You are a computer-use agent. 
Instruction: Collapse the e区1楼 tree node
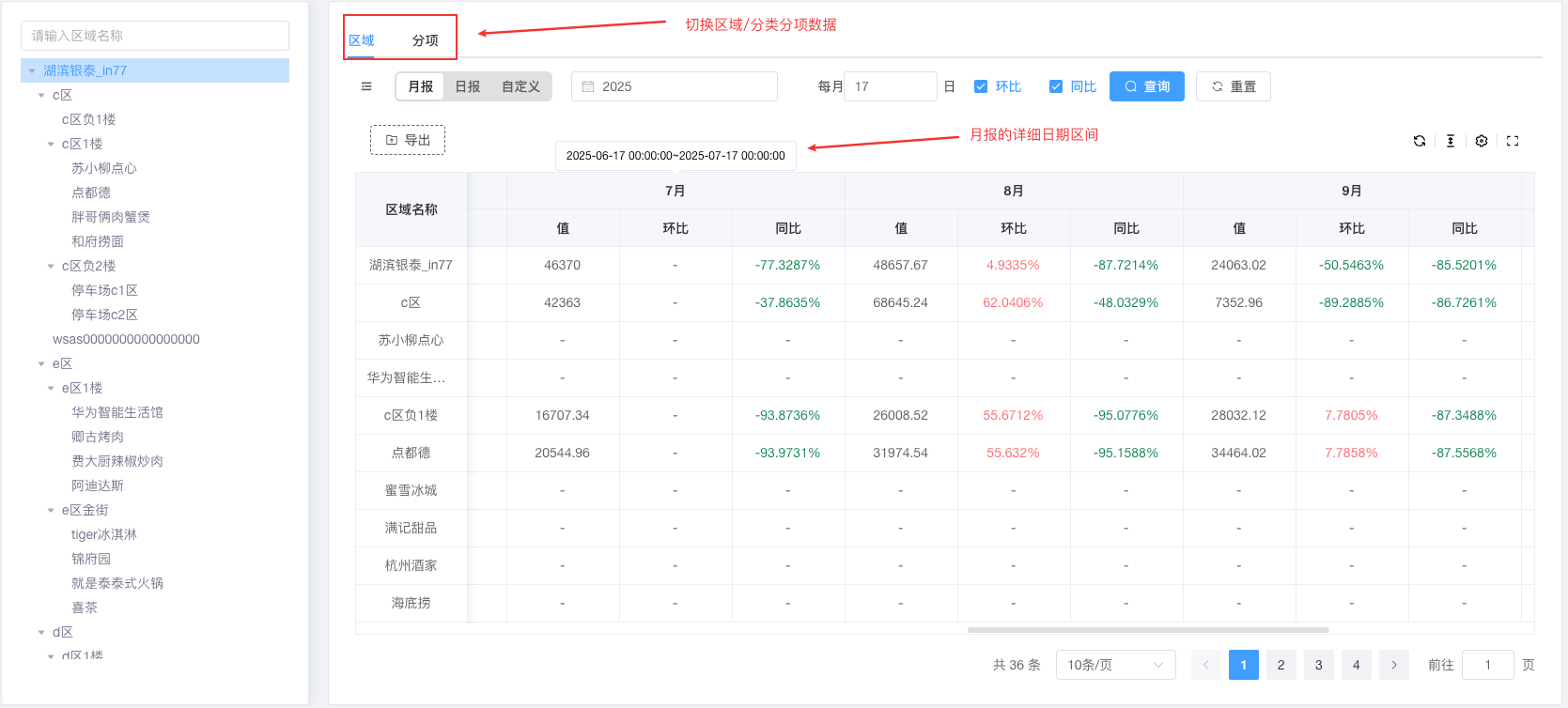pyautogui.click(x=51, y=388)
